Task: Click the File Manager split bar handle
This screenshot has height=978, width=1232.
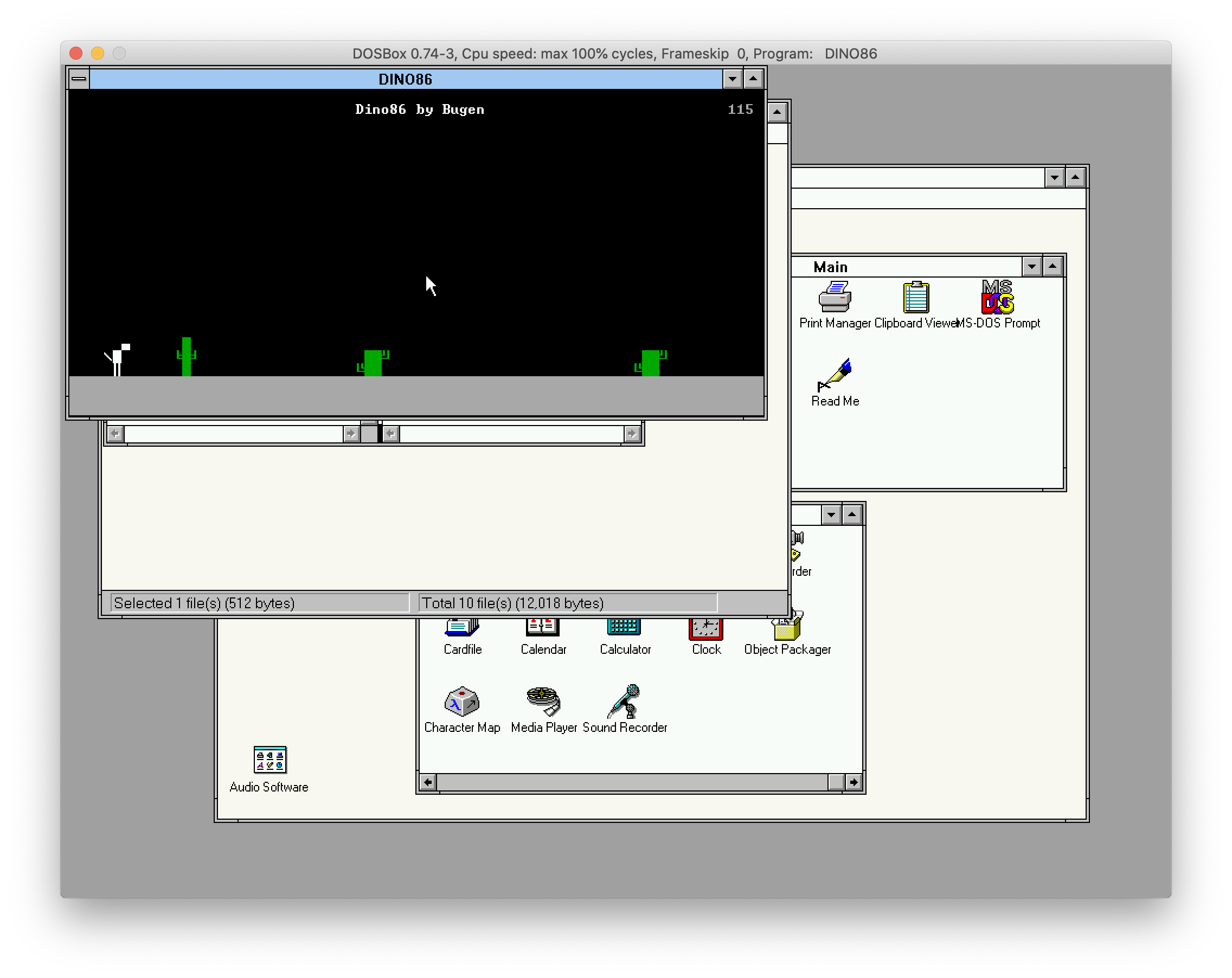Action: point(380,434)
